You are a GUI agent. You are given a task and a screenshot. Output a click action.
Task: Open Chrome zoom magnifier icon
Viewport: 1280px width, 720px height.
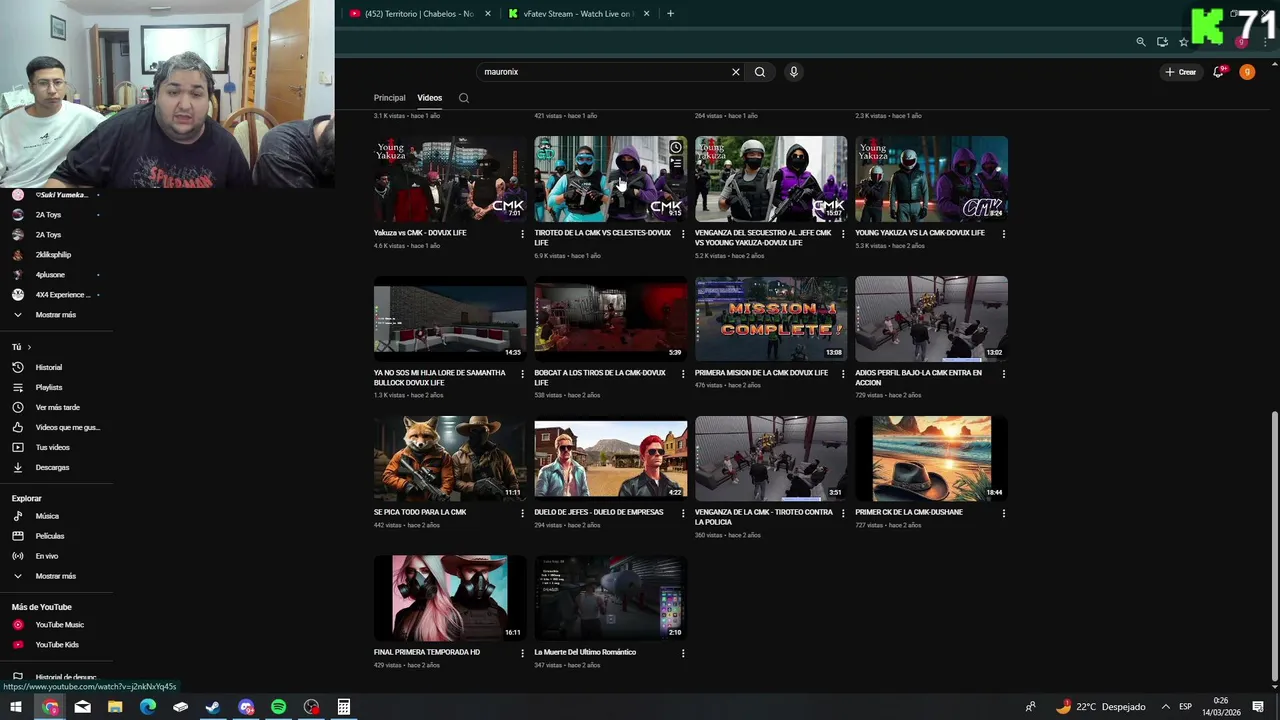(x=1141, y=42)
